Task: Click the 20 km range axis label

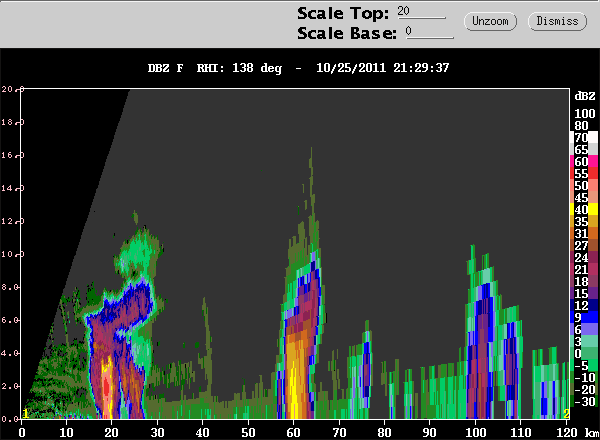Action: [111, 433]
